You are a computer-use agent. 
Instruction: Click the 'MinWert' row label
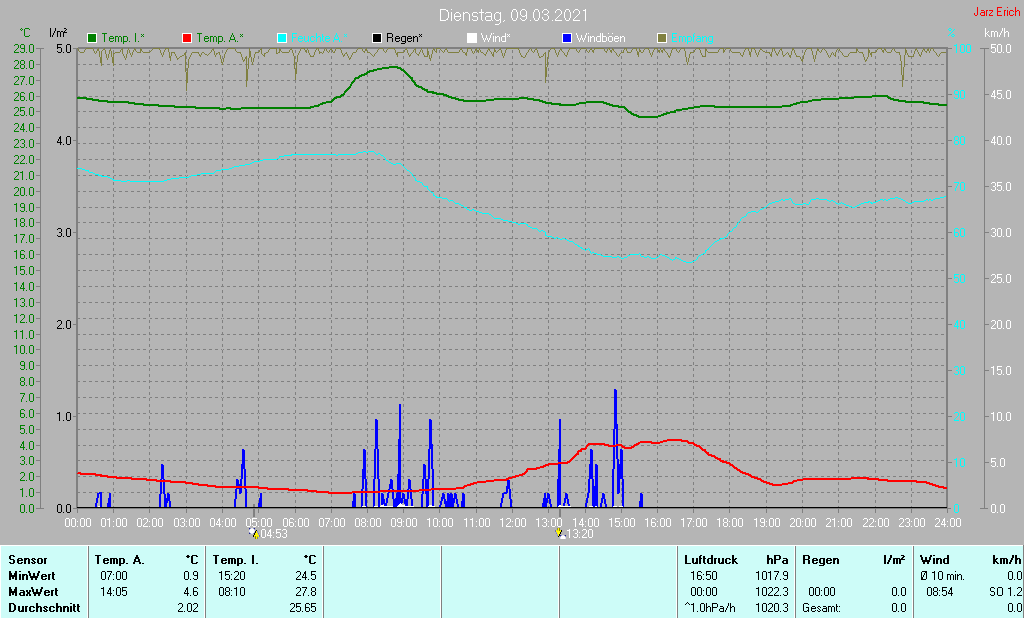[32, 576]
